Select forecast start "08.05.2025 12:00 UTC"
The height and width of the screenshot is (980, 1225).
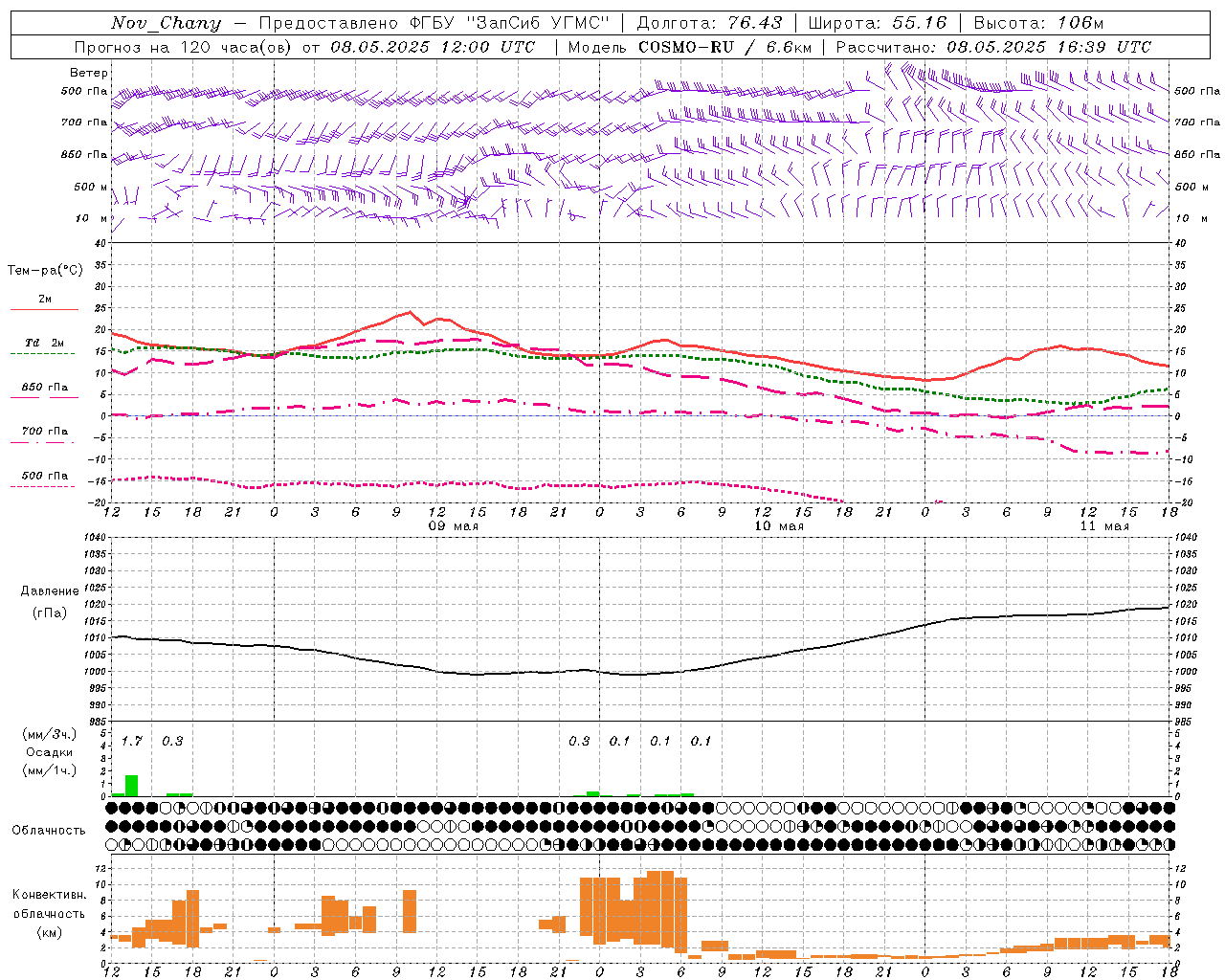tap(433, 47)
